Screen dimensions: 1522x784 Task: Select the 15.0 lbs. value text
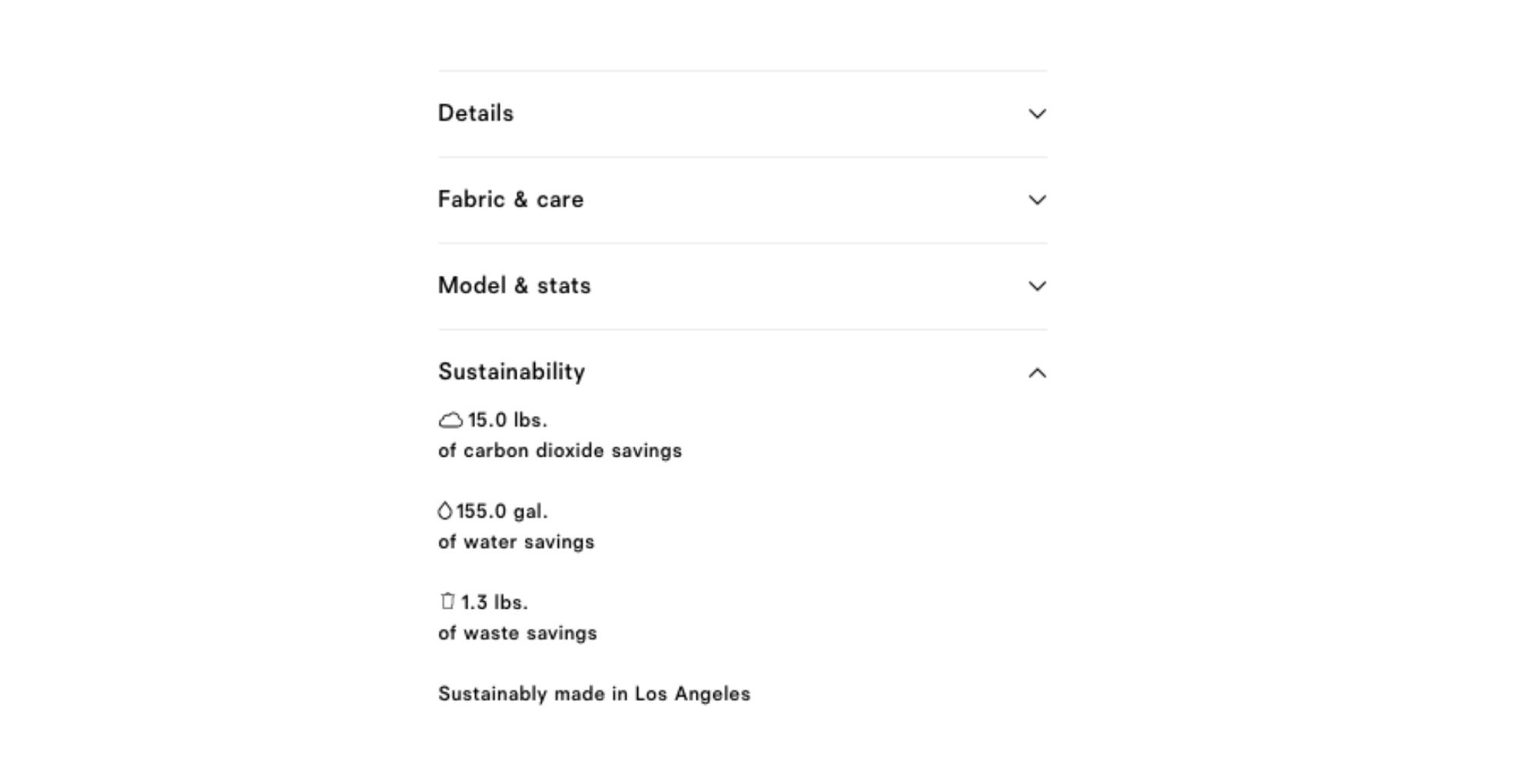click(x=507, y=420)
